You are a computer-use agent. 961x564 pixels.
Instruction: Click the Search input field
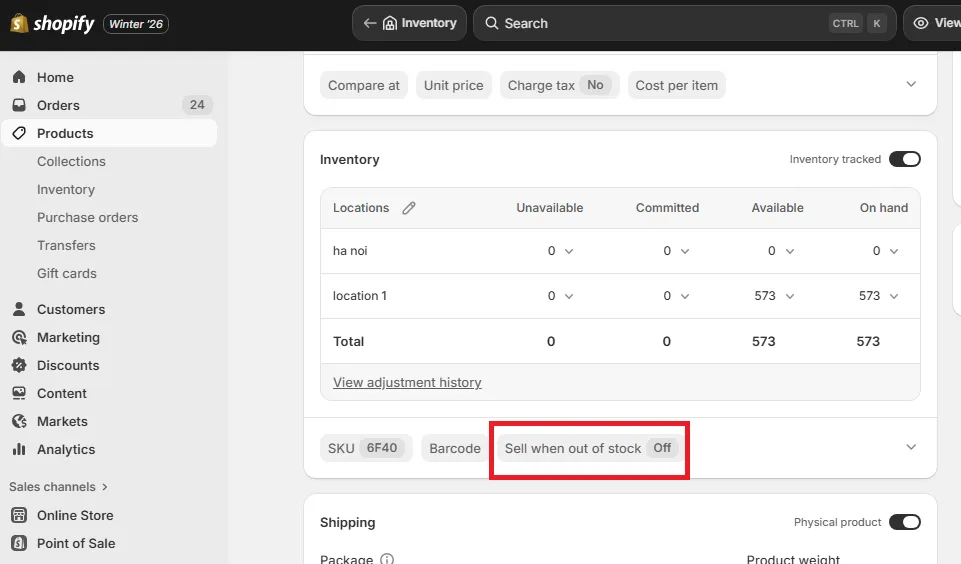[685, 23]
